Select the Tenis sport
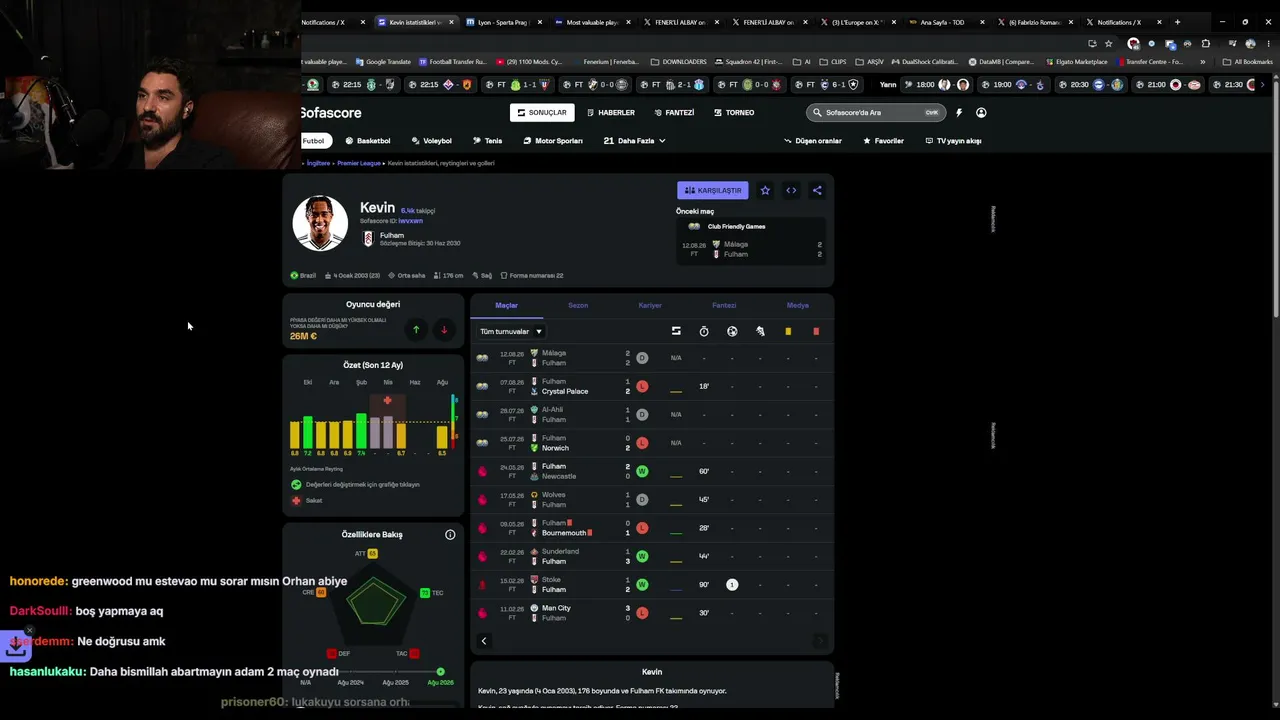Image resolution: width=1280 pixels, height=720 pixels. (x=487, y=141)
